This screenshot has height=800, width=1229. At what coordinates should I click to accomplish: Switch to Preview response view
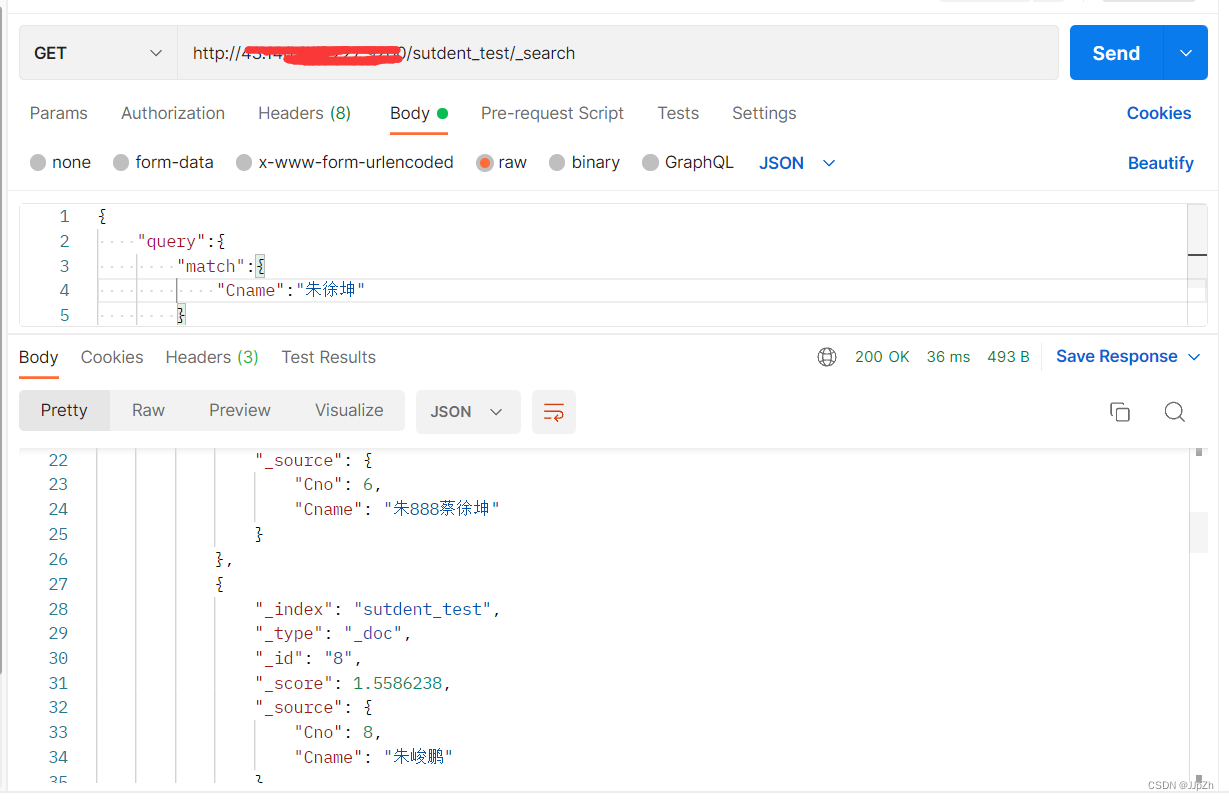(240, 411)
